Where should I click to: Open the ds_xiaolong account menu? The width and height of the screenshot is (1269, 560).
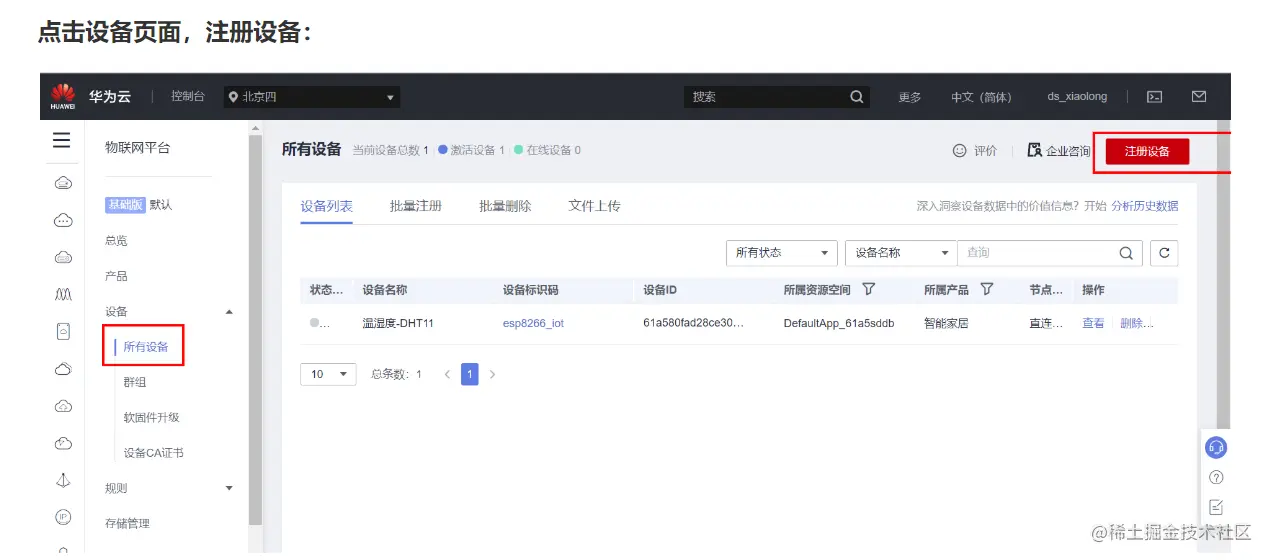coord(1077,97)
